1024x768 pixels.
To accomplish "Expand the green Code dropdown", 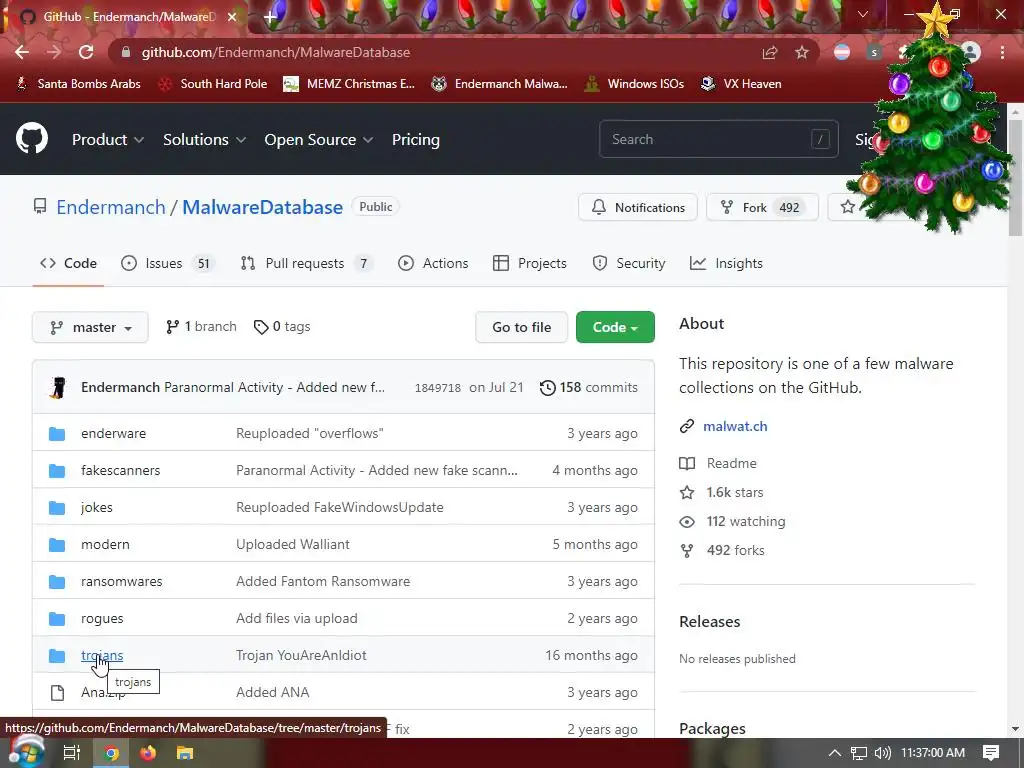I will point(615,327).
